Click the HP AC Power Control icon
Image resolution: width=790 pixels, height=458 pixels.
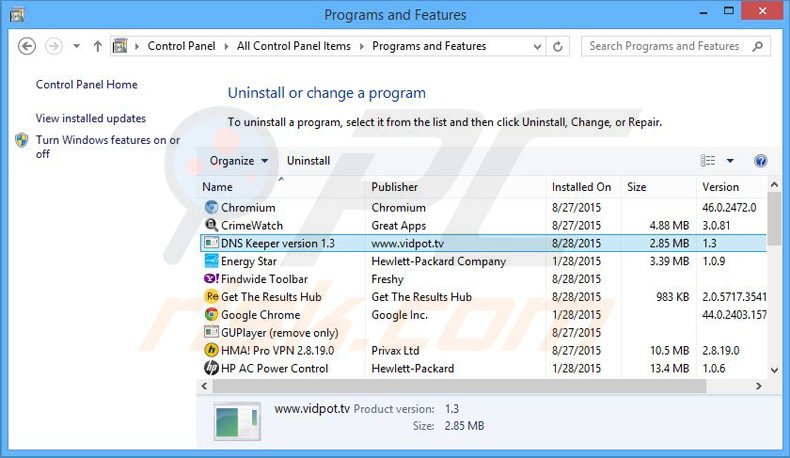coord(211,368)
